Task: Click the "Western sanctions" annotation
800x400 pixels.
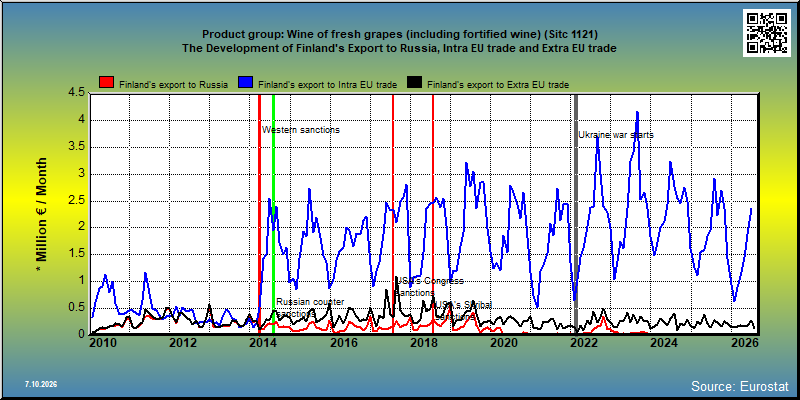Action: (301, 130)
